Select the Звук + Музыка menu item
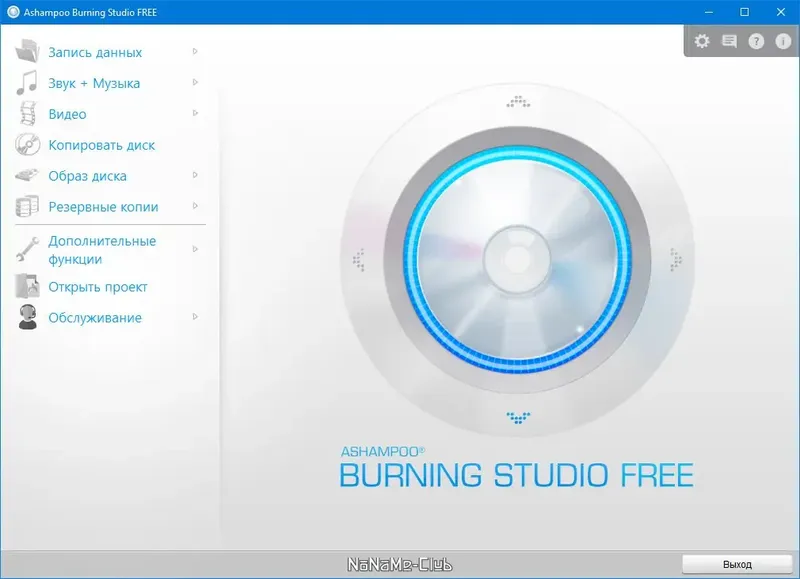Image resolution: width=800 pixels, height=579 pixels. click(94, 83)
